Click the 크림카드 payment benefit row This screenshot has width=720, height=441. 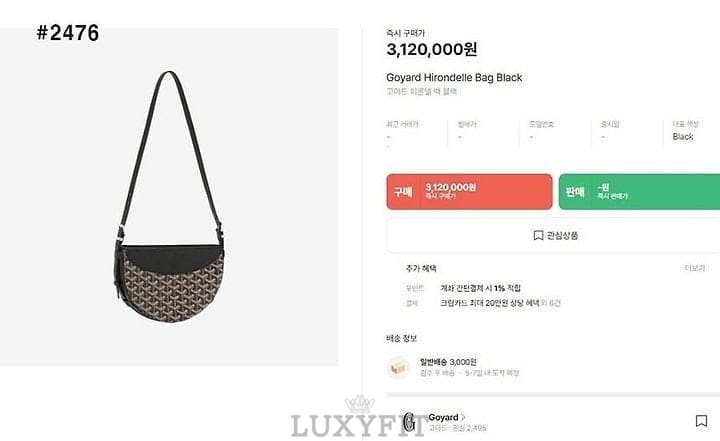(x=500, y=303)
